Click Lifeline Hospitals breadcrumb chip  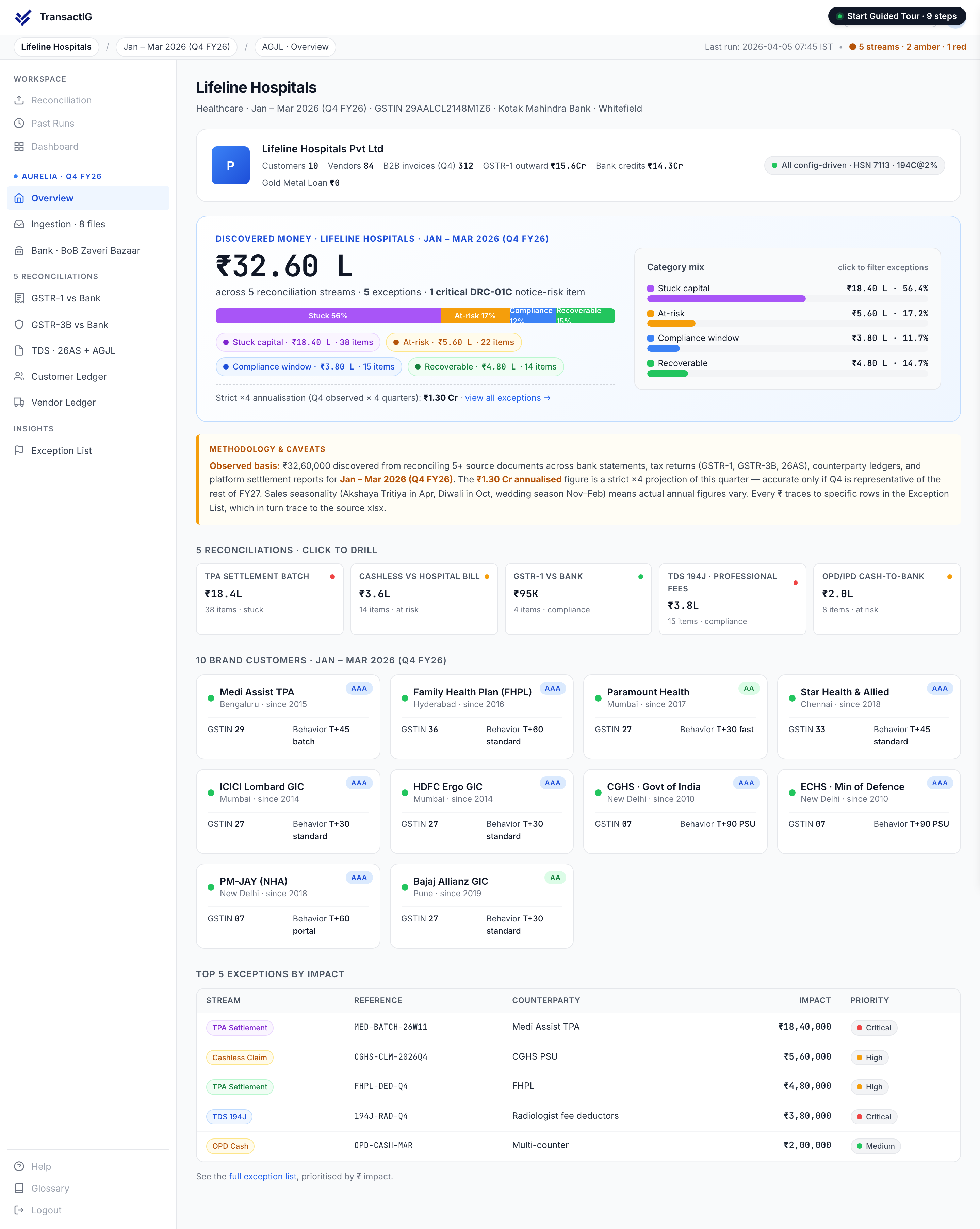[x=56, y=47]
